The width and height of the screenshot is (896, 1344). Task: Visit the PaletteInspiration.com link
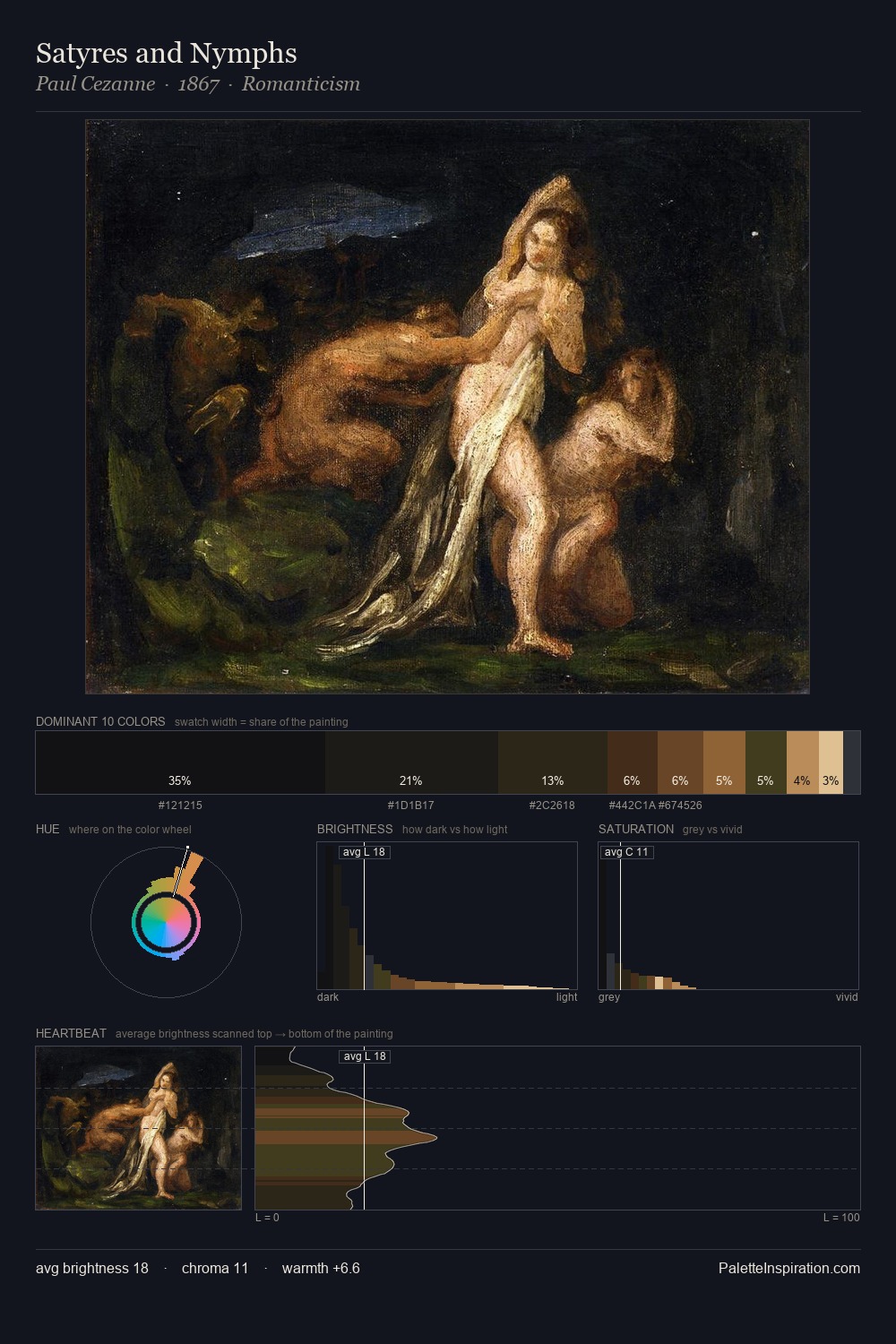click(789, 1268)
